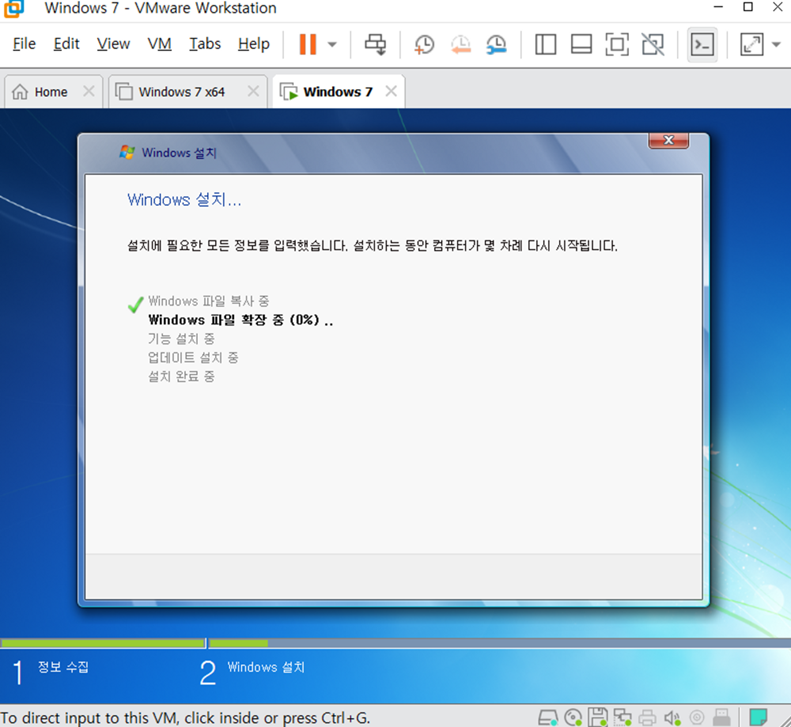Screen dimensions: 791x727
Task: Click the teal message log note icon
Action: tap(758, 716)
